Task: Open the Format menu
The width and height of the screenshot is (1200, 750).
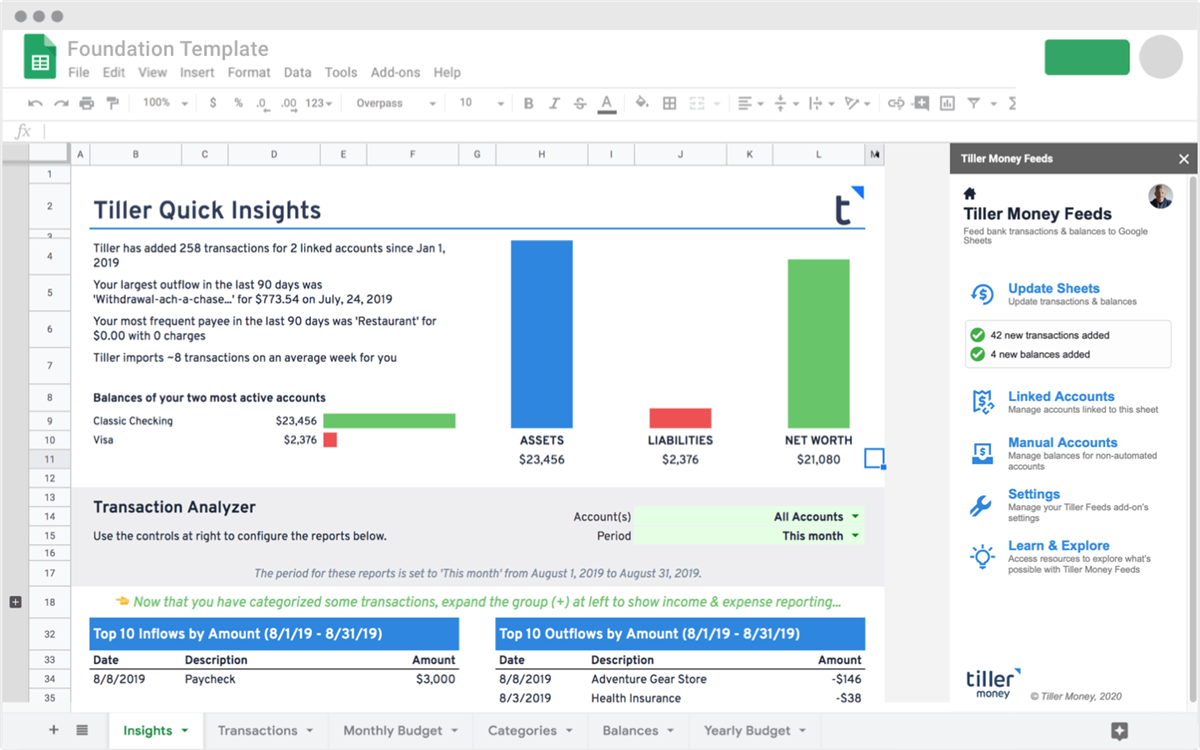Action: pos(249,72)
